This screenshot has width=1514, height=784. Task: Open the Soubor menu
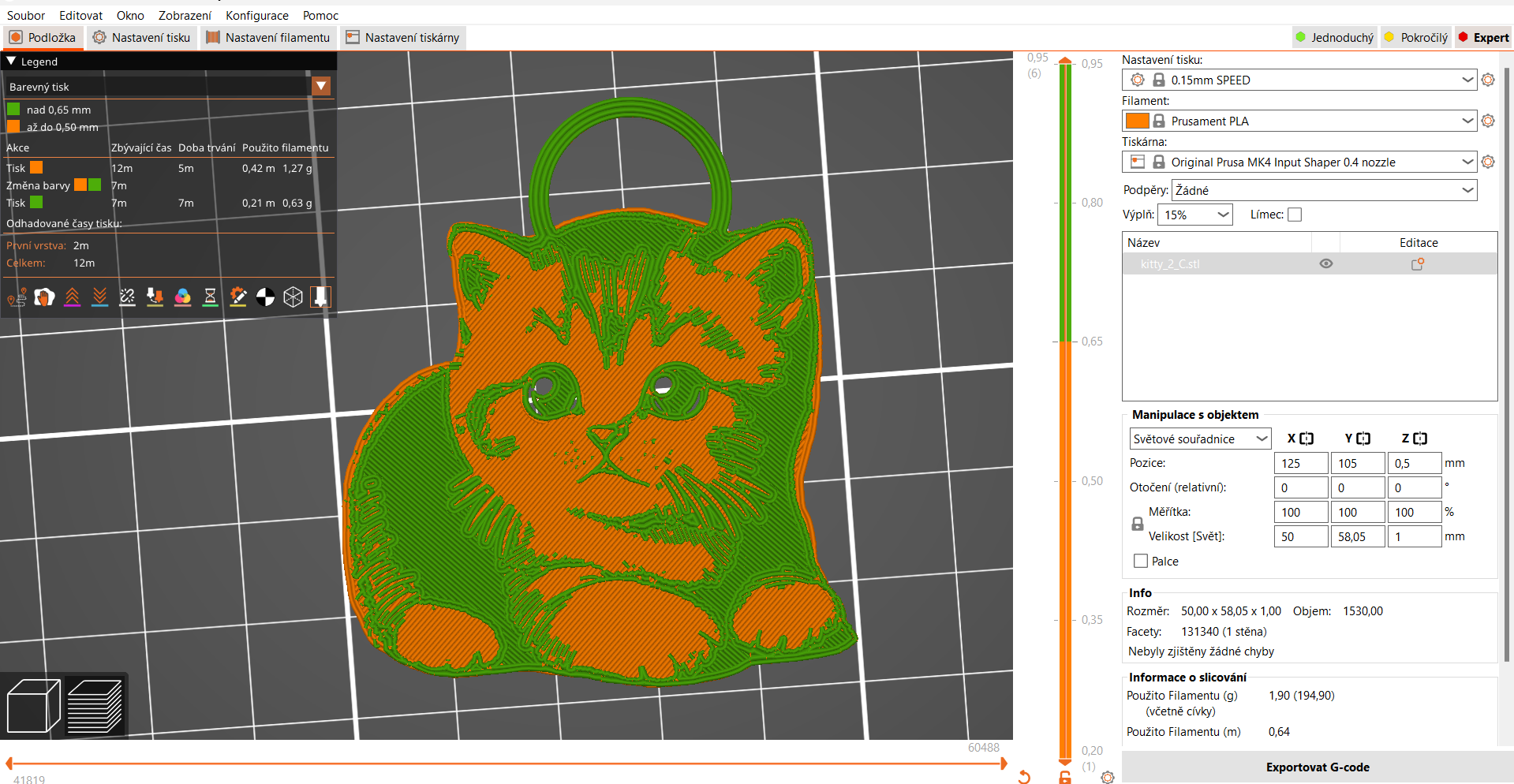pos(26,15)
